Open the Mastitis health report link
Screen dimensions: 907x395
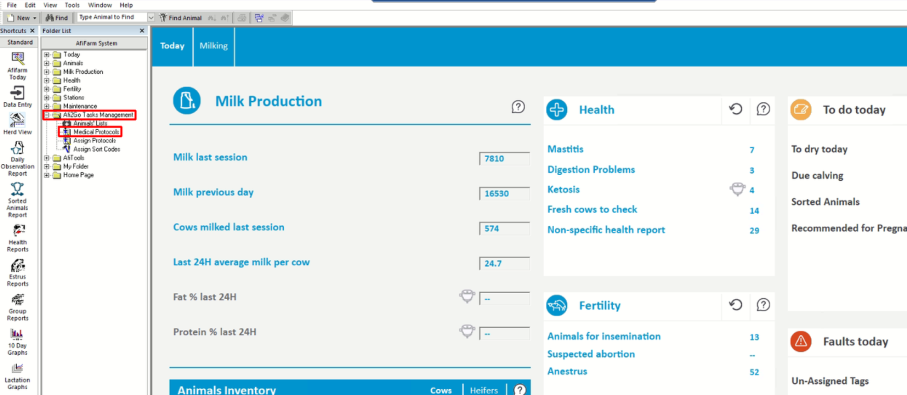click(565, 149)
